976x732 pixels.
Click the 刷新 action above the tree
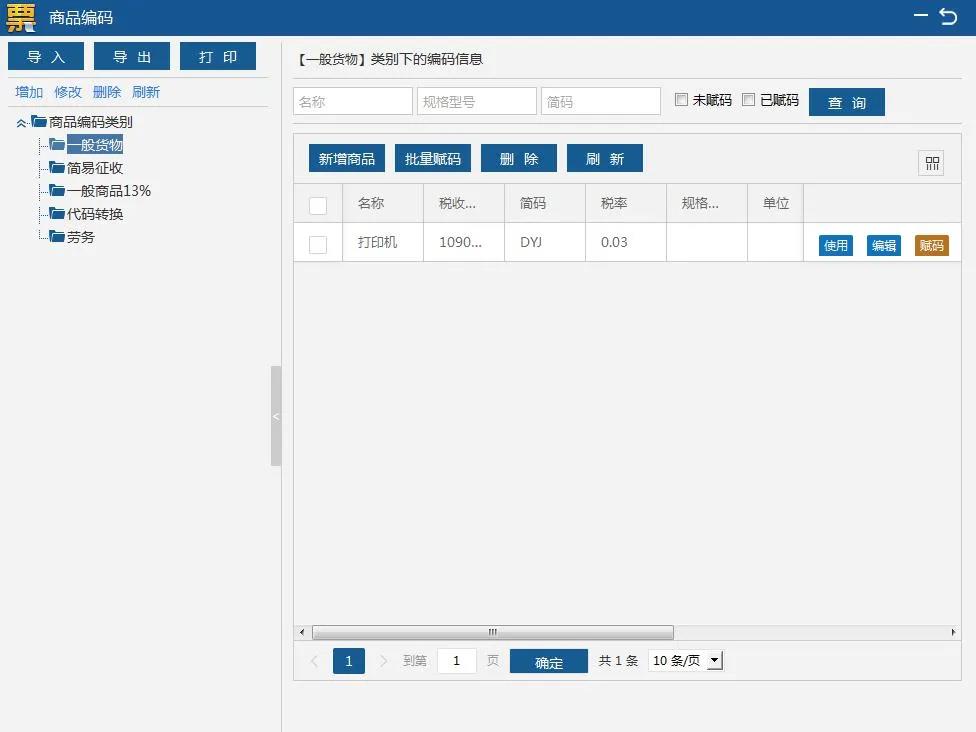point(146,91)
